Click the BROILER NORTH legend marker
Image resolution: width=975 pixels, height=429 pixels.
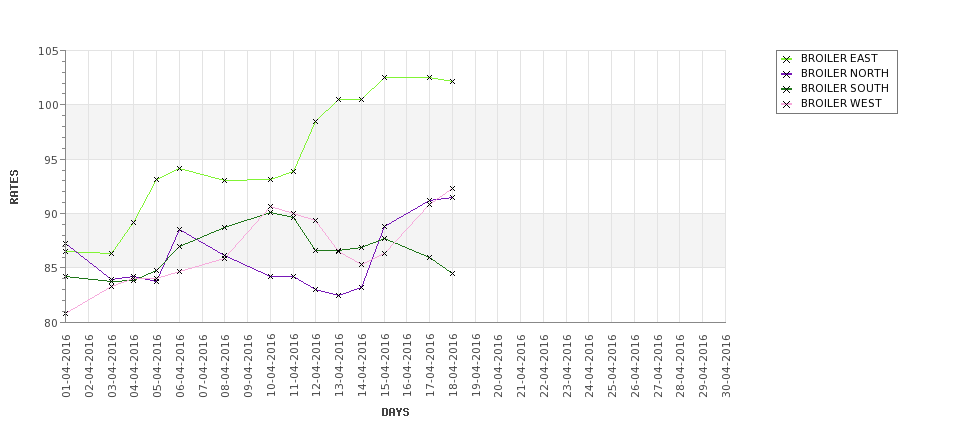pyautogui.click(x=787, y=74)
